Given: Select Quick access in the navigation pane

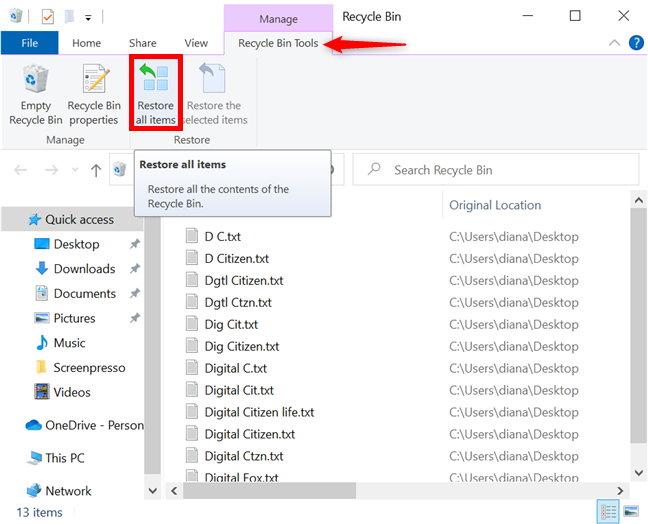Looking at the screenshot, I should point(71,219).
